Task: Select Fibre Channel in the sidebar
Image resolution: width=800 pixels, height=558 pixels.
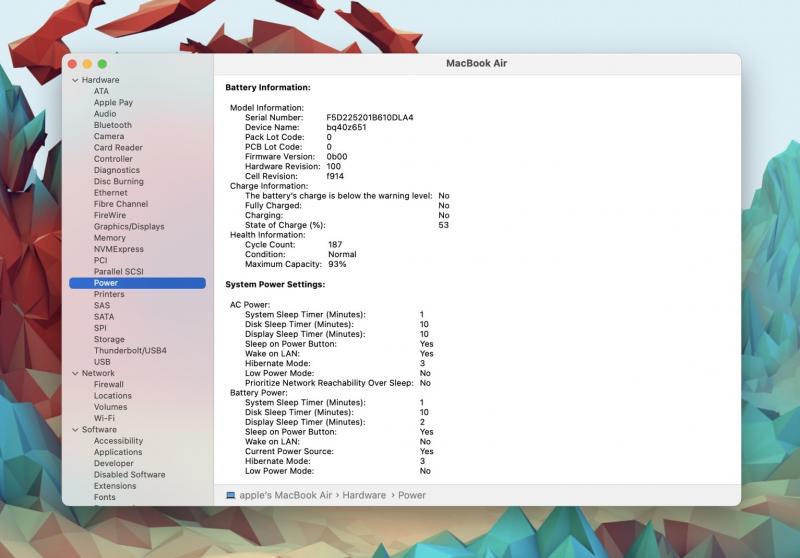Action: pos(121,204)
